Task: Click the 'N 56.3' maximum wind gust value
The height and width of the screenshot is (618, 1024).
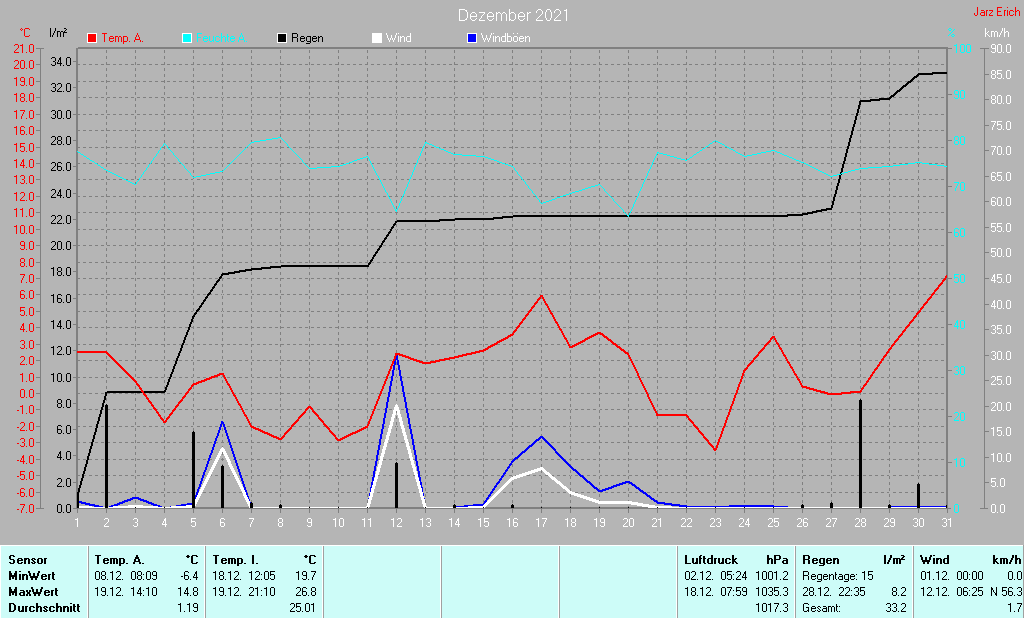Action: coord(1006,592)
